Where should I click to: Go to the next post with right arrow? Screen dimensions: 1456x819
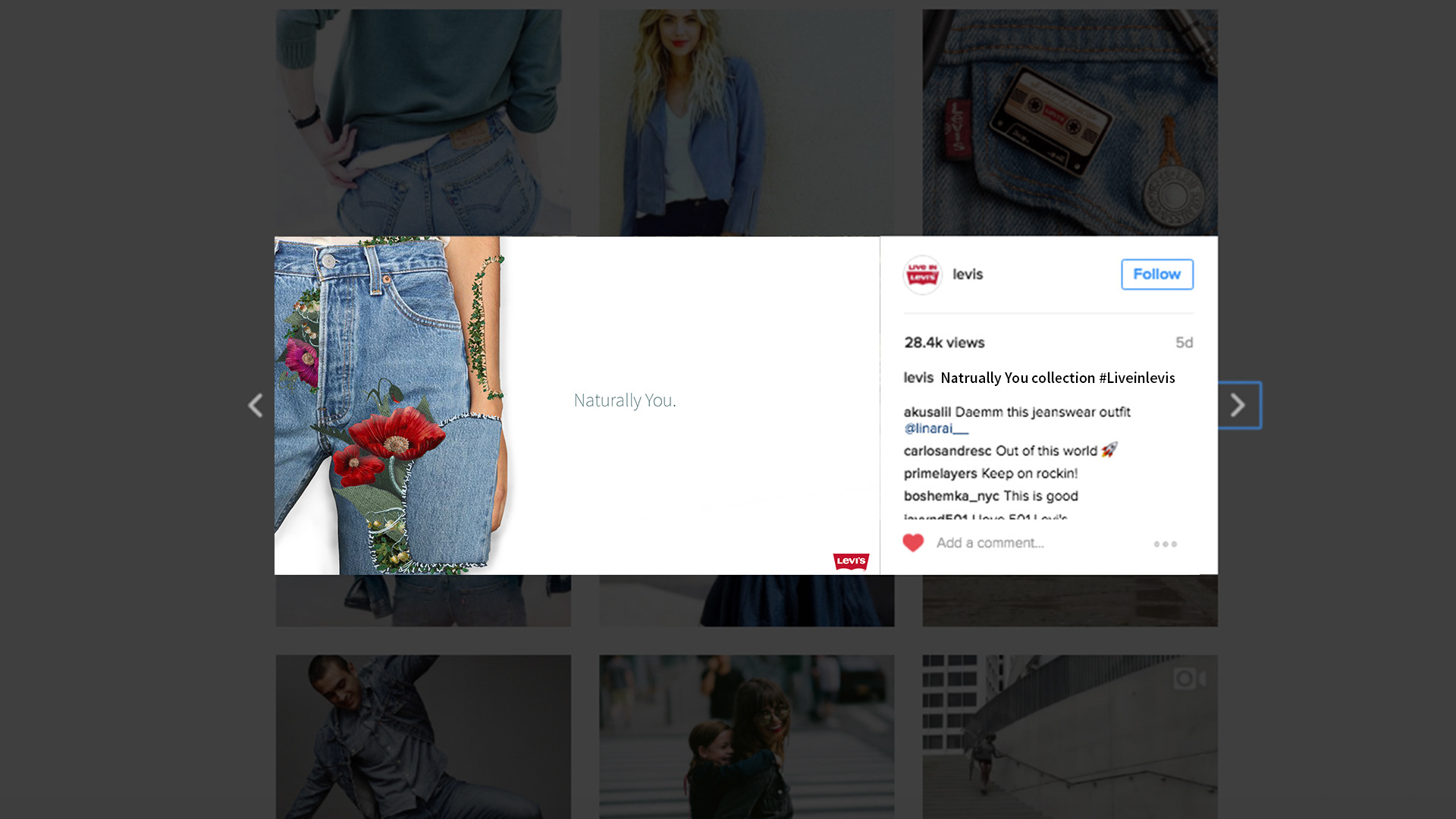pyautogui.click(x=1239, y=406)
